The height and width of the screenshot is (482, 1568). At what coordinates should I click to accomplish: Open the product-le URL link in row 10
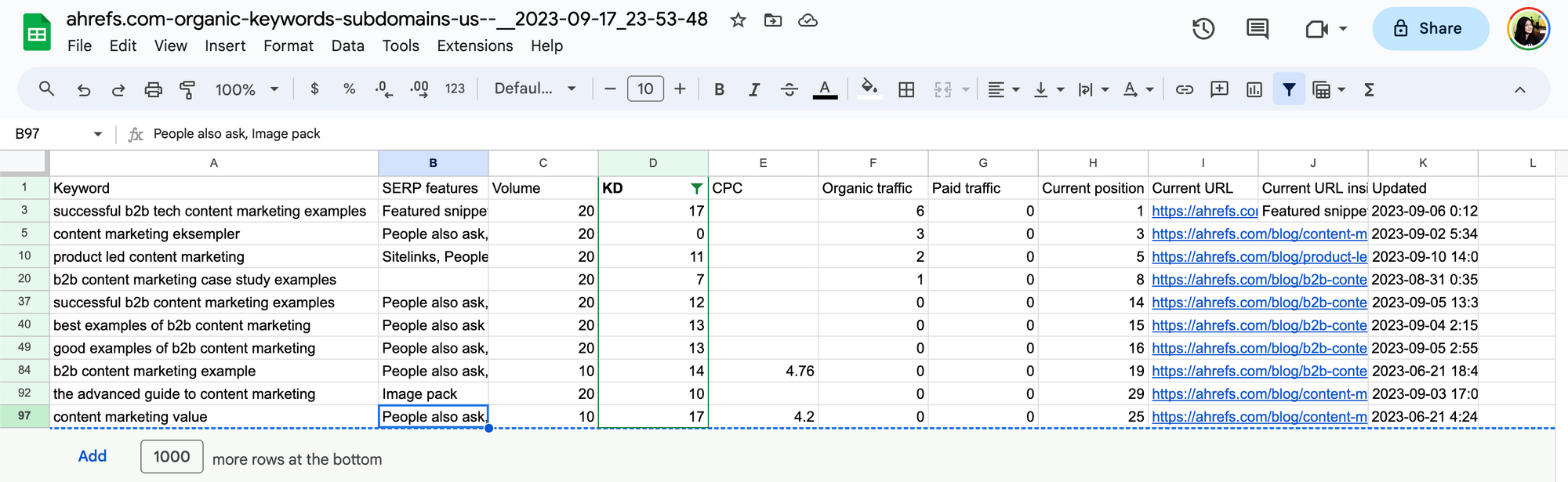(x=1259, y=257)
